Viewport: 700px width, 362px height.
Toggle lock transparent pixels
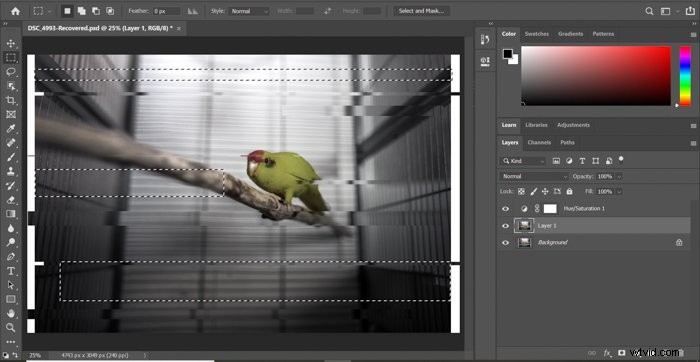pos(521,191)
